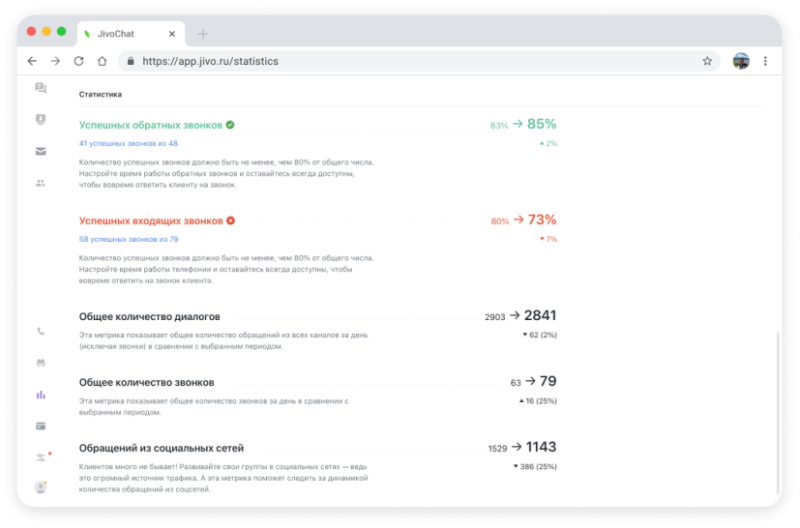Click the 85% callback success value

[x=542, y=124]
